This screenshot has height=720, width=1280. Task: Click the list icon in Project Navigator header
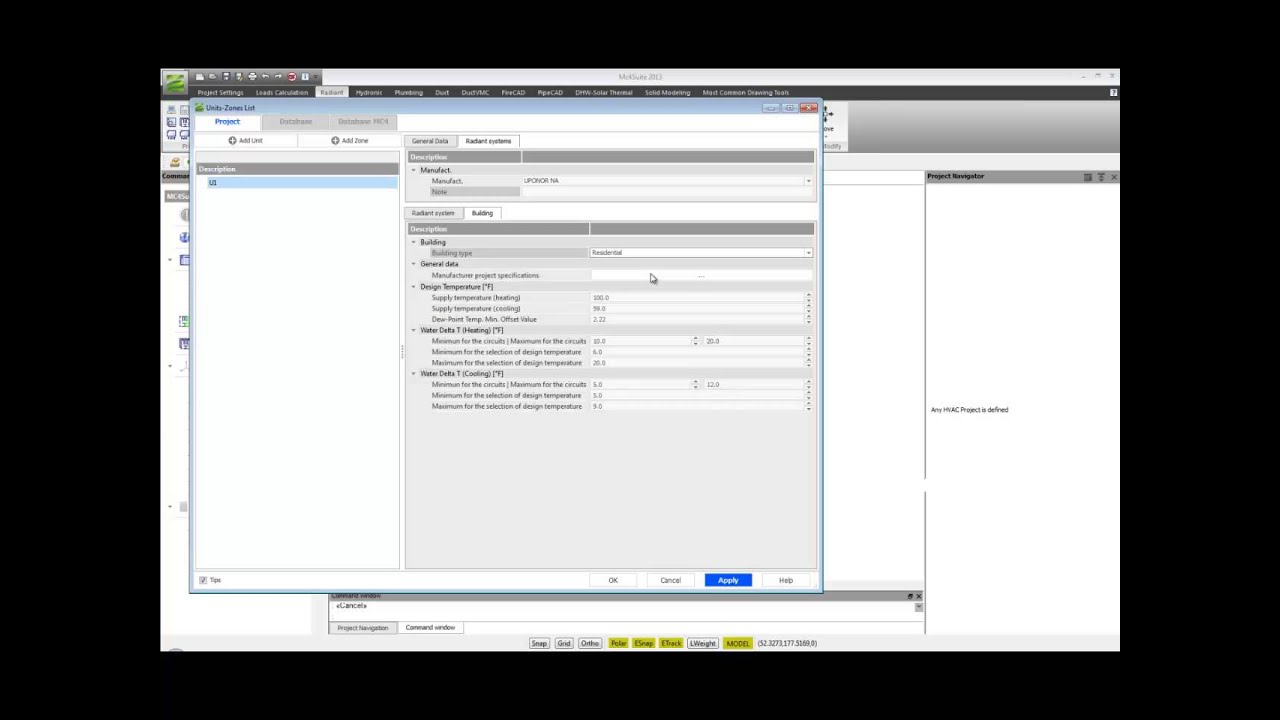click(1088, 177)
